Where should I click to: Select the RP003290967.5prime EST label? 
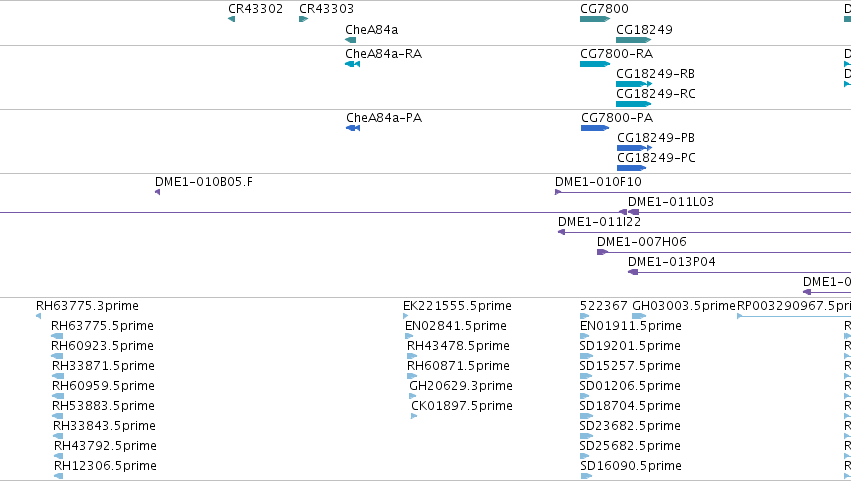coord(793,306)
